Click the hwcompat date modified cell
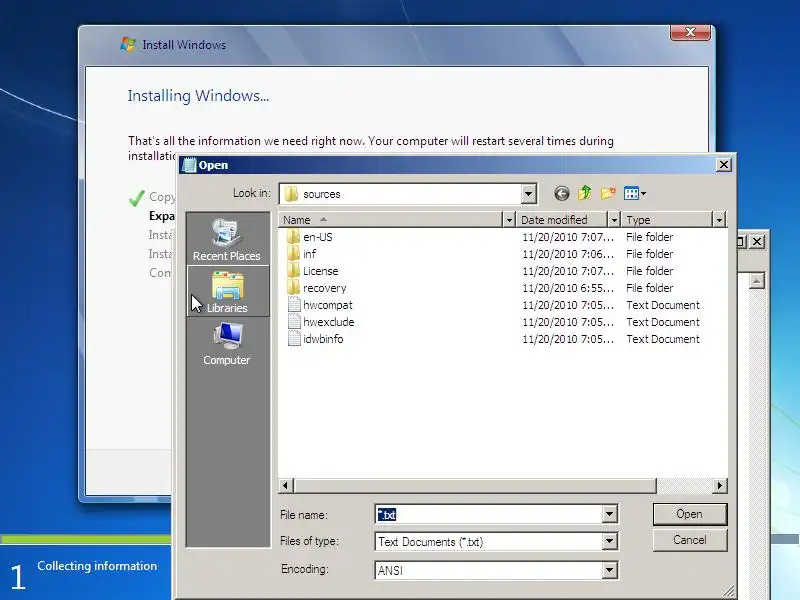800x600 pixels. point(568,305)
